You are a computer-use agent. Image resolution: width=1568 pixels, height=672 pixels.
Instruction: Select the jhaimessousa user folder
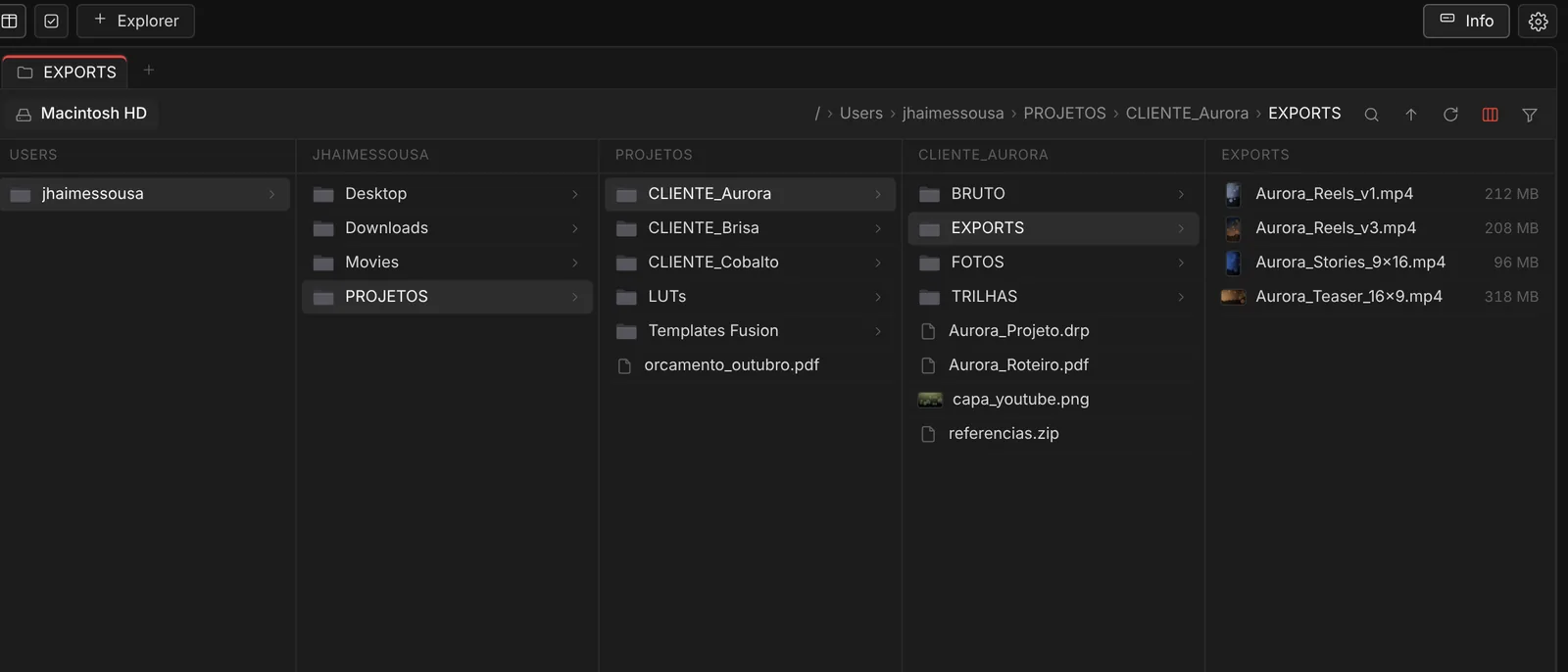coord(145,194)
